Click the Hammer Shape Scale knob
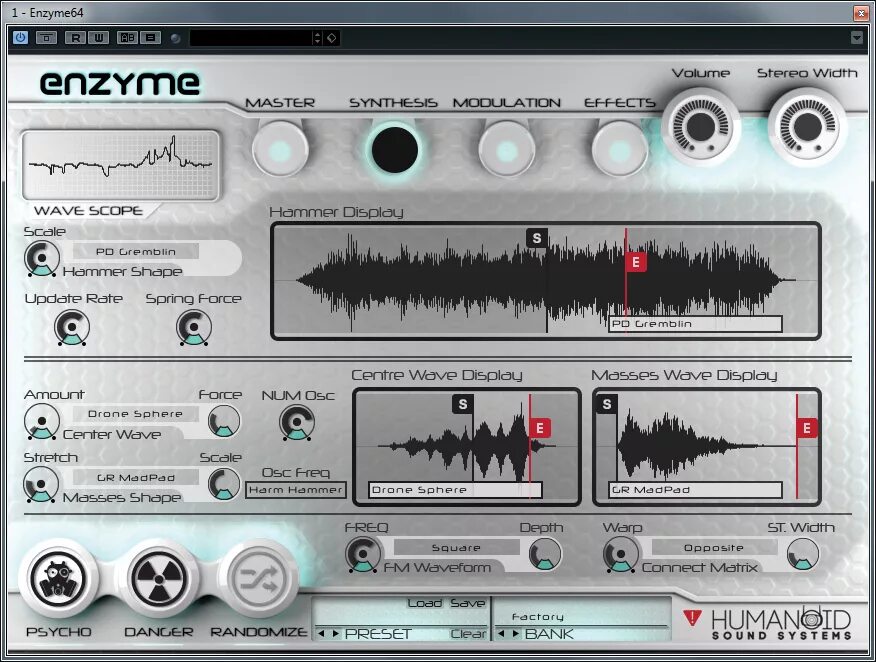Screen dimensions: 876x662 42,259
